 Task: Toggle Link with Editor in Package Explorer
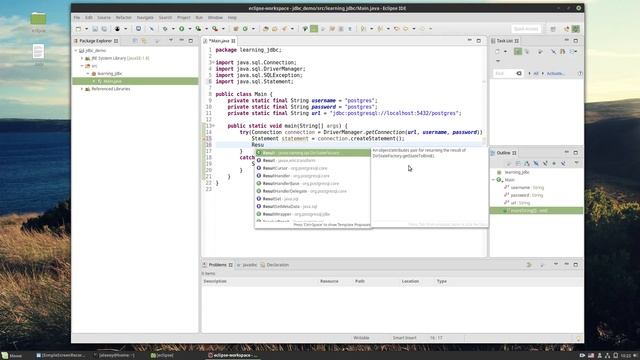point(144,41)
